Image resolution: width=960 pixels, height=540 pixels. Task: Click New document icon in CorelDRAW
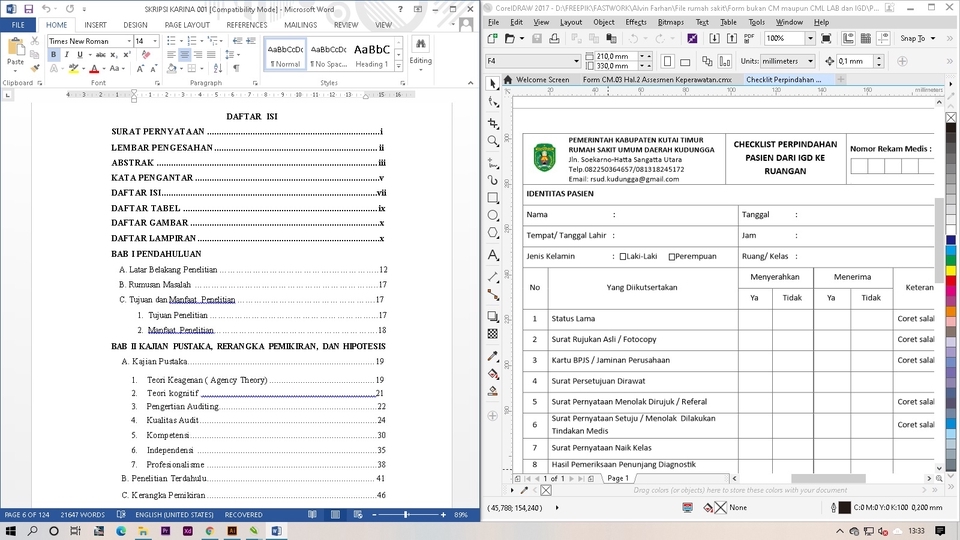492,39
